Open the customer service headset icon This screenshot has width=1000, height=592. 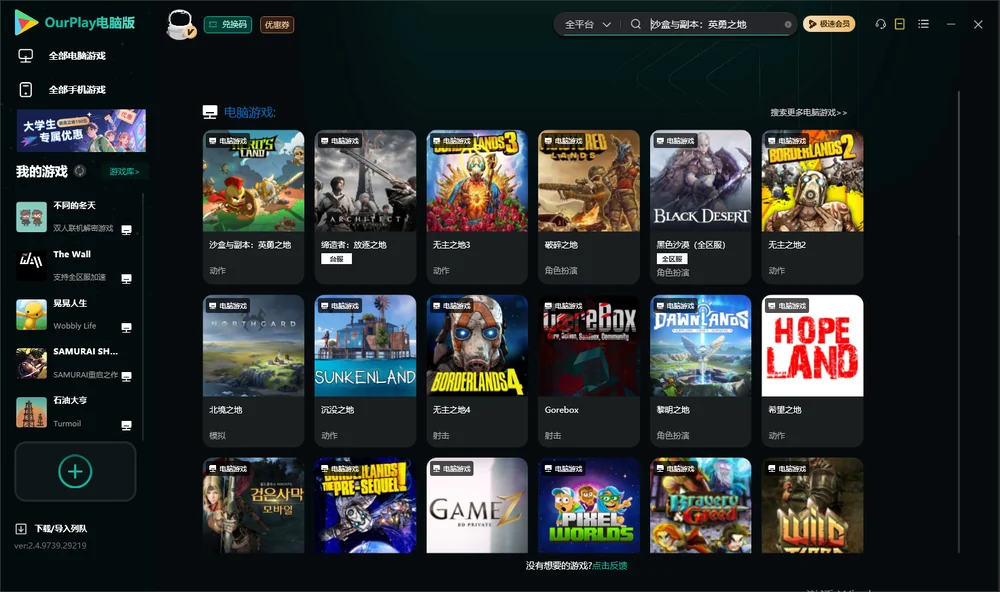pyautogui.click(x=880, y=24)
